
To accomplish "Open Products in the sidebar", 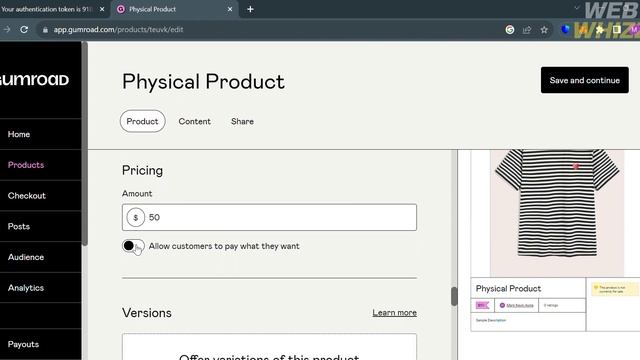I will point(26,165).
